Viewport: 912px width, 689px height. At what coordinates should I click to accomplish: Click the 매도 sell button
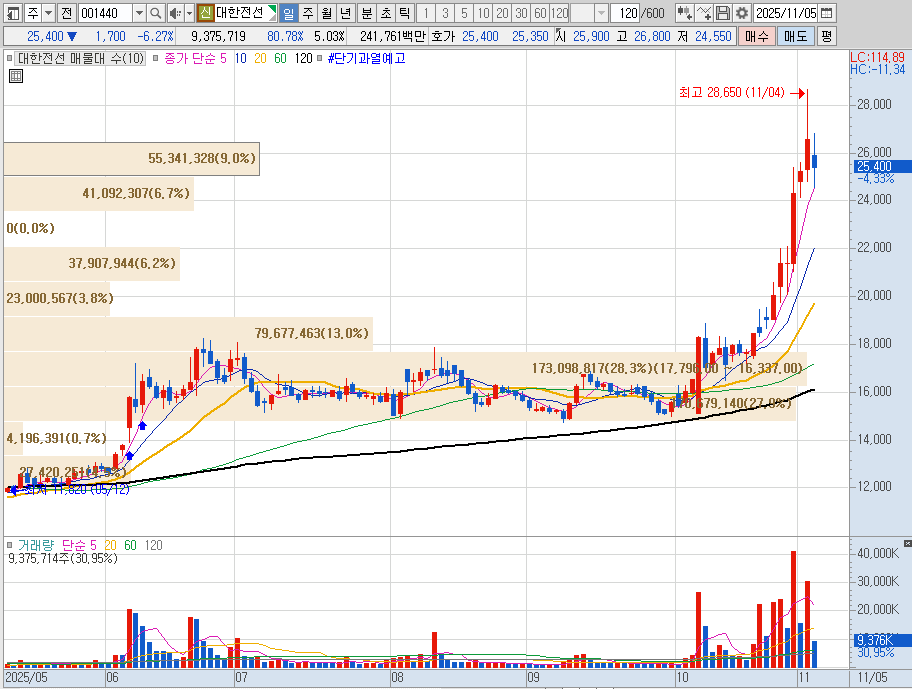click(795, 37)
